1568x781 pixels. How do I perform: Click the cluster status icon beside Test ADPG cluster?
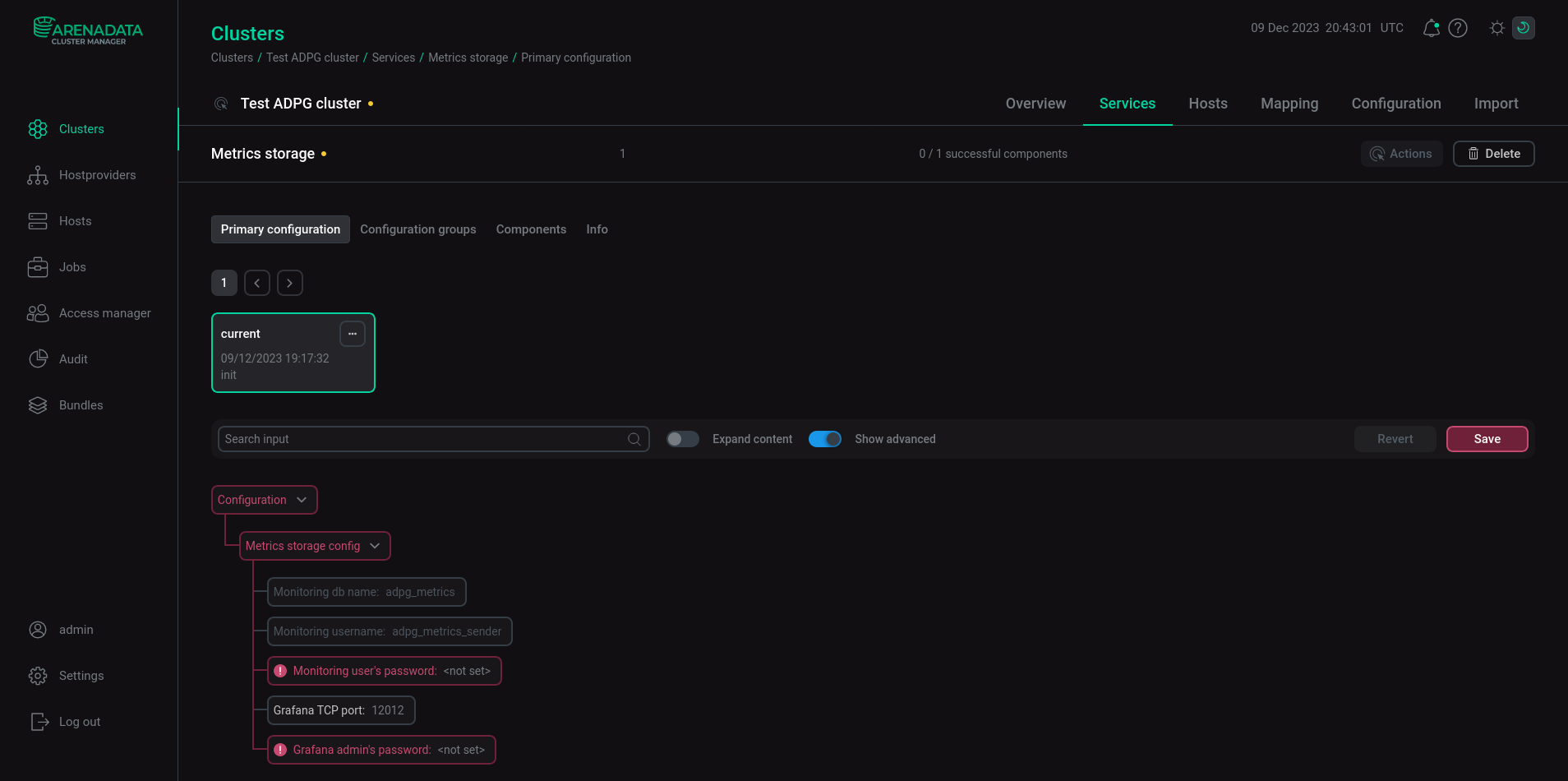click(x=221, y=104)
